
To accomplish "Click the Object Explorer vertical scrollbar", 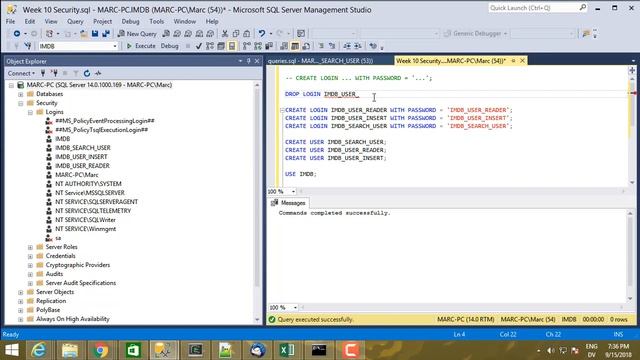I will [257, 202].
